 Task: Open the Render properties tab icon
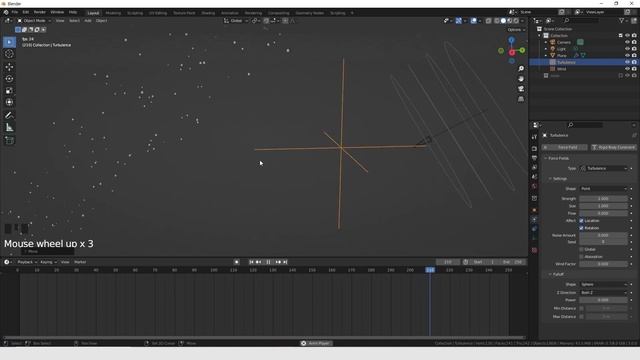534,149
